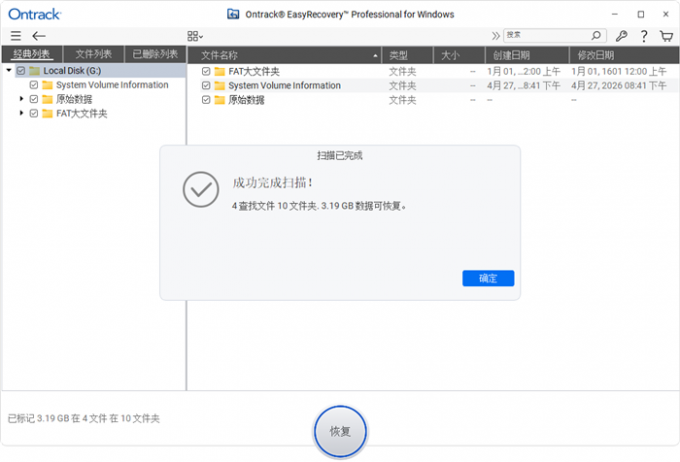The width and height of the screenshot is (680, 462).
Task: Click 成功完成扫描! heading text
Action: pyautogui.click(x=272, y=183)
